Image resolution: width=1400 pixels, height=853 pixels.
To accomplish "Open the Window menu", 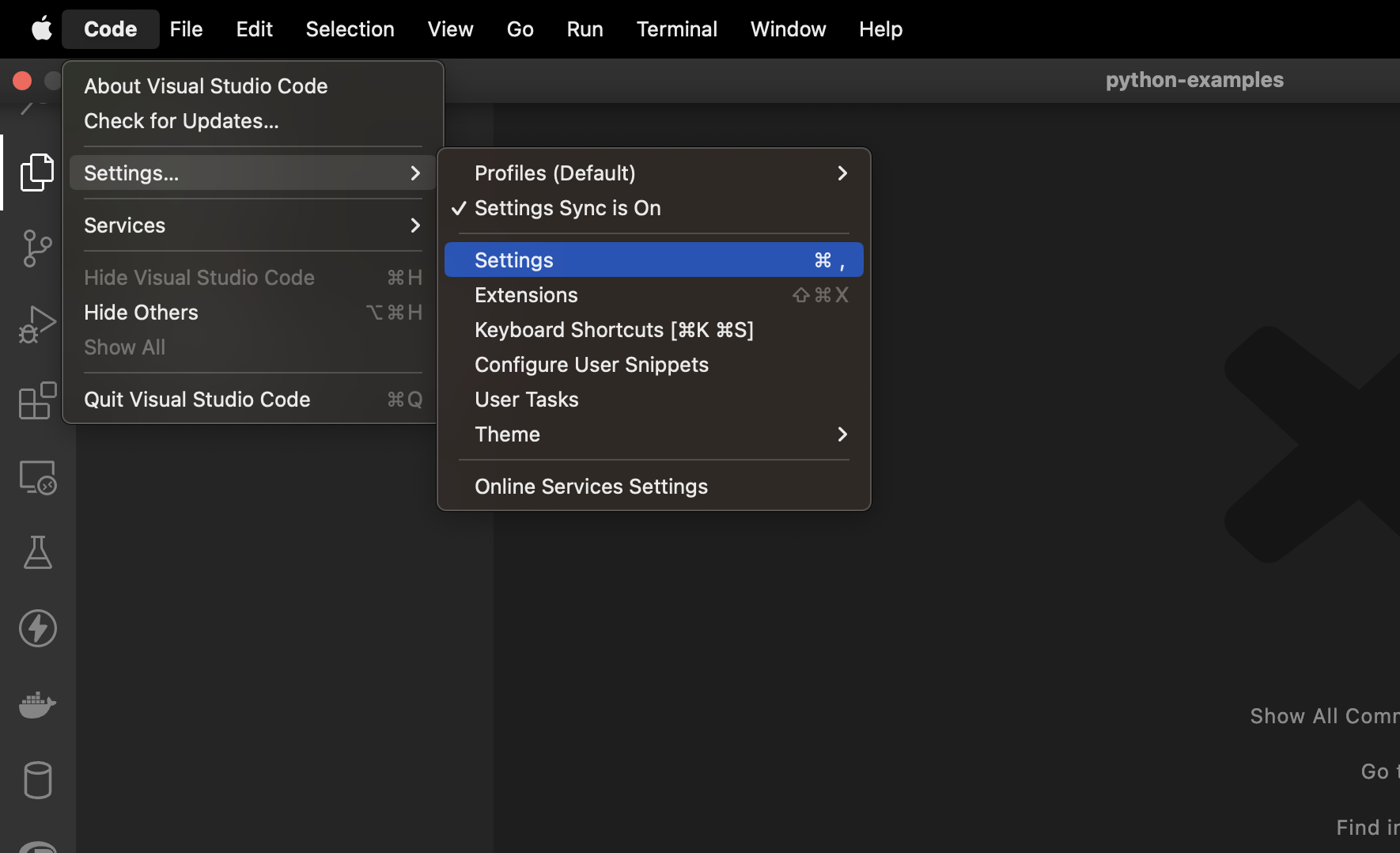I will pos(788,29).
